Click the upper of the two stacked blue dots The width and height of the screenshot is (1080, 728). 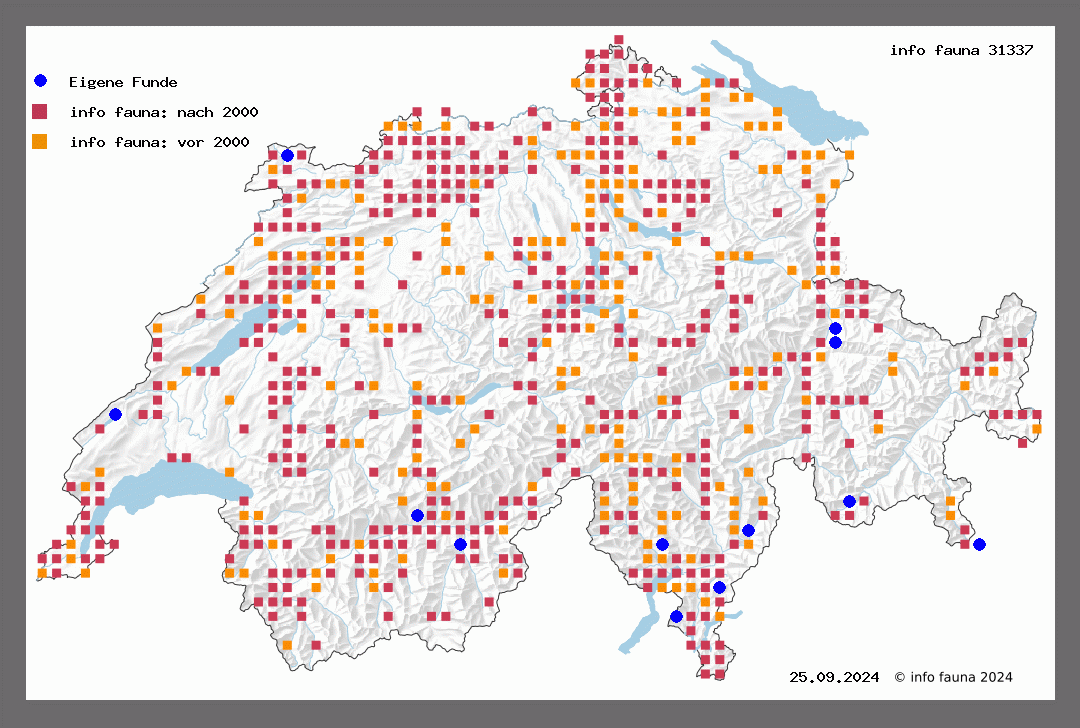[835, 328]
